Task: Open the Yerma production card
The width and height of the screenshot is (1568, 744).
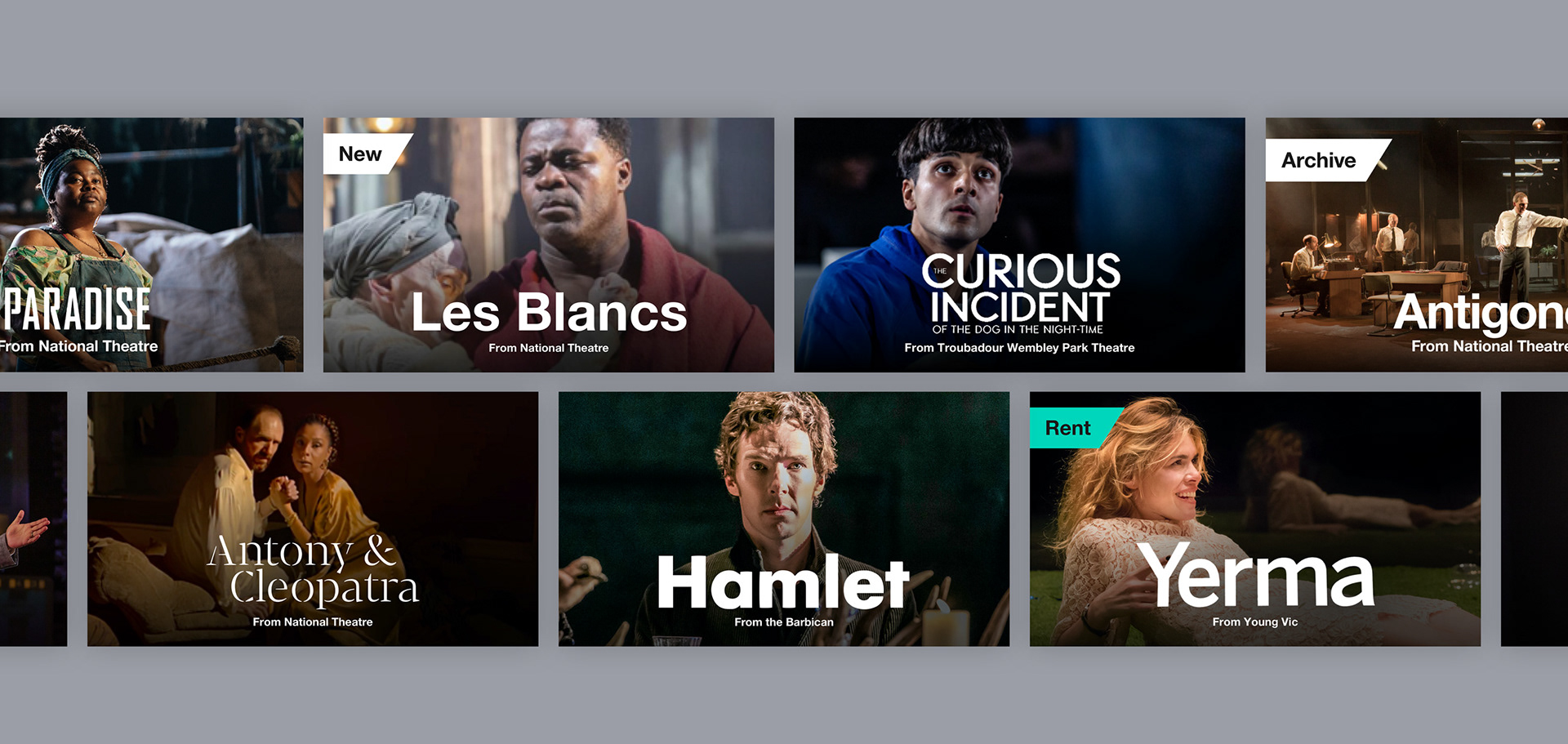Action: tap(1255, 519)
